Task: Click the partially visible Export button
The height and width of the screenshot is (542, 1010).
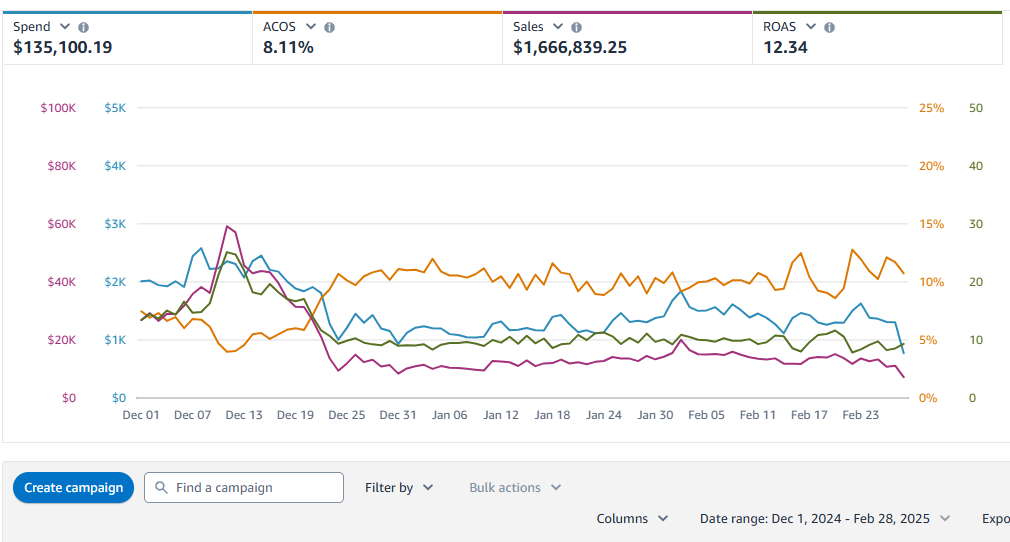Action: coord(996,519)
